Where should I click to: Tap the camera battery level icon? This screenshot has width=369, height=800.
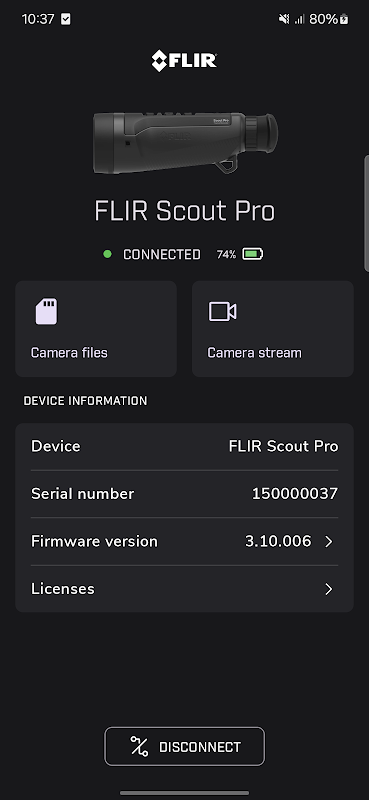point(253,254)
